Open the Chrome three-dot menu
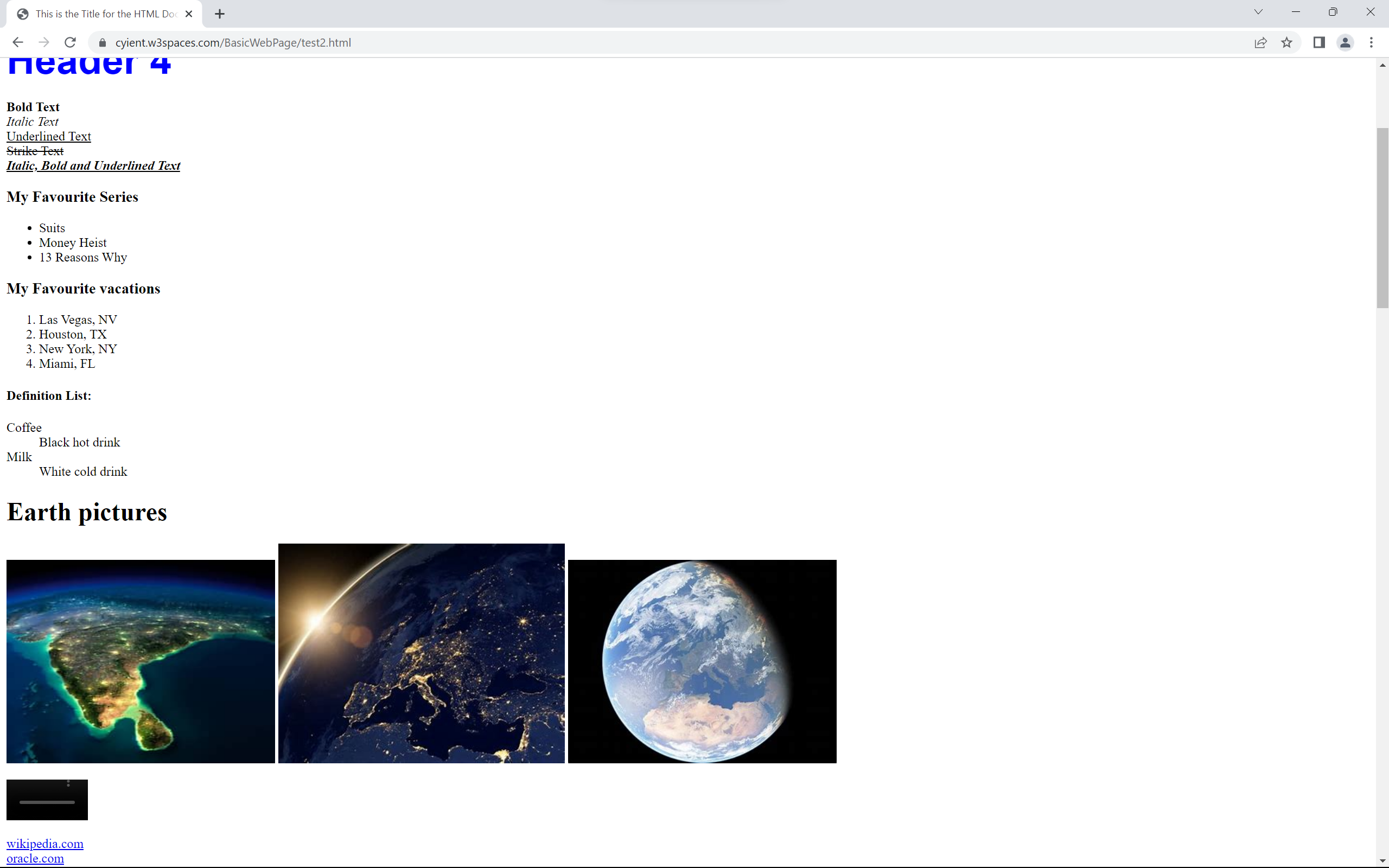 point(1372,42)
